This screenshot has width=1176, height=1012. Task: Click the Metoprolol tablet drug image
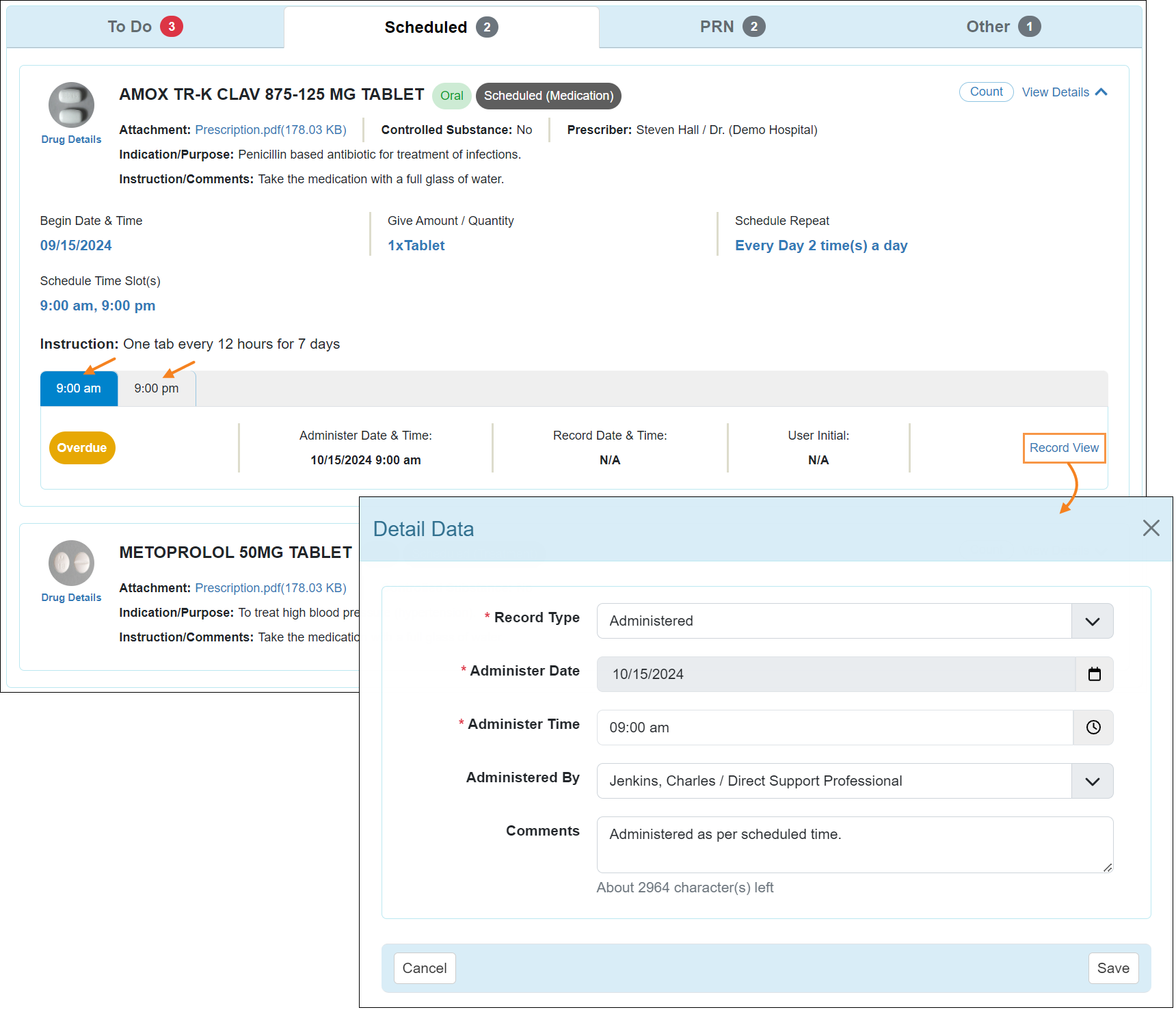(x=71, y=563)
